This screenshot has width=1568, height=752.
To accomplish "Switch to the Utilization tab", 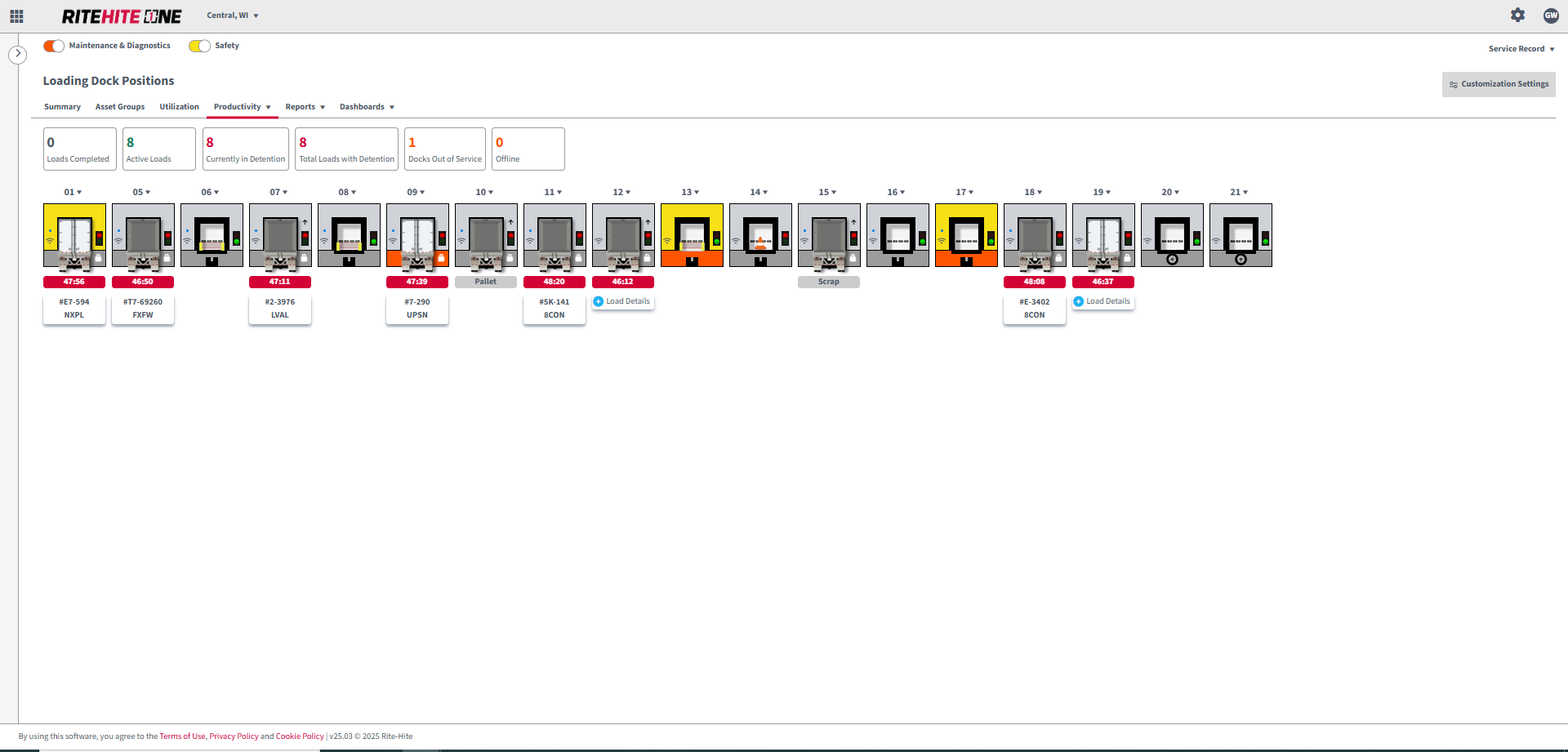I will (x=179, y=107).
